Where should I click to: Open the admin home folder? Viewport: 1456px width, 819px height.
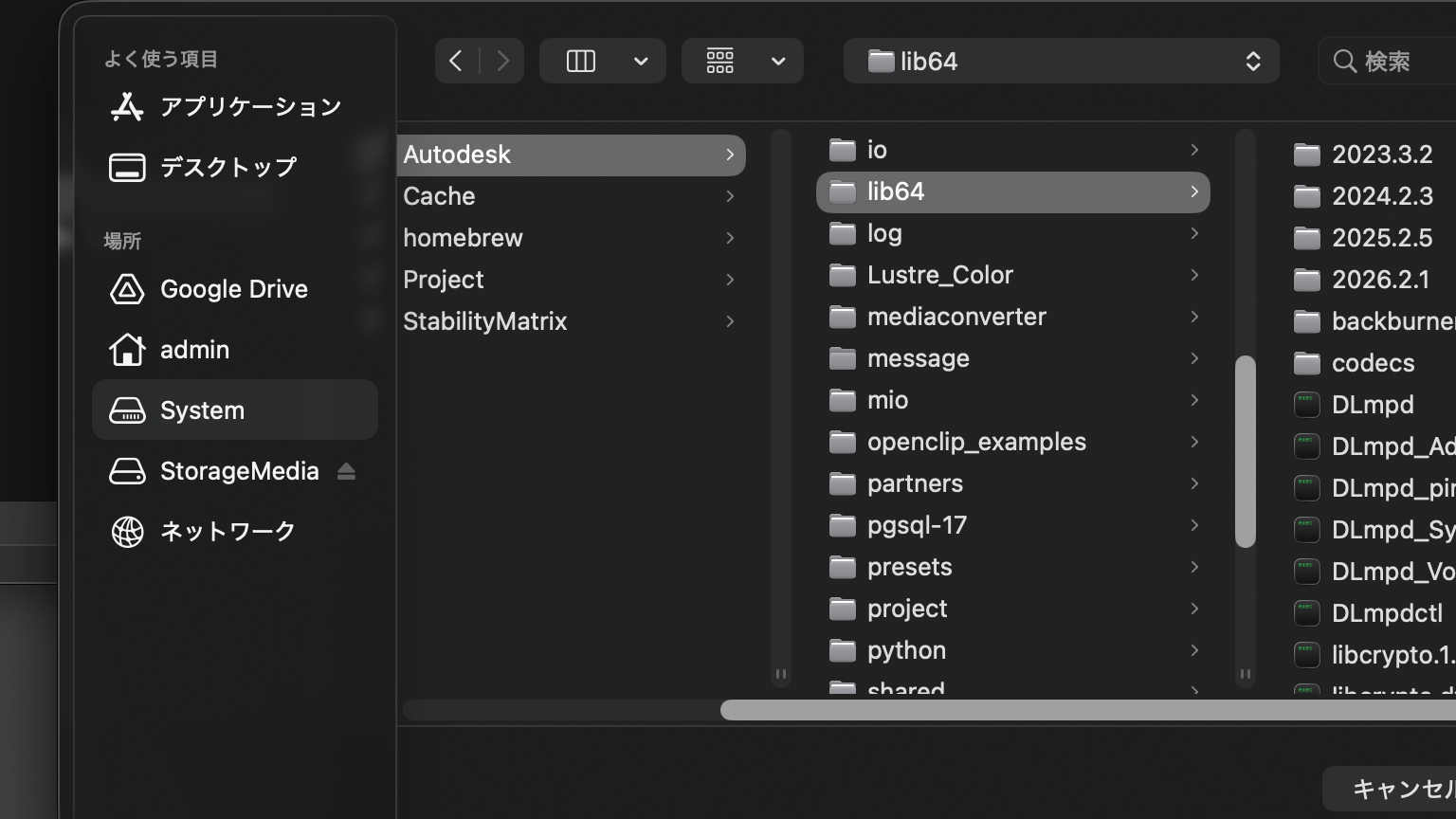pyautogui.click(x=194, y=350)
